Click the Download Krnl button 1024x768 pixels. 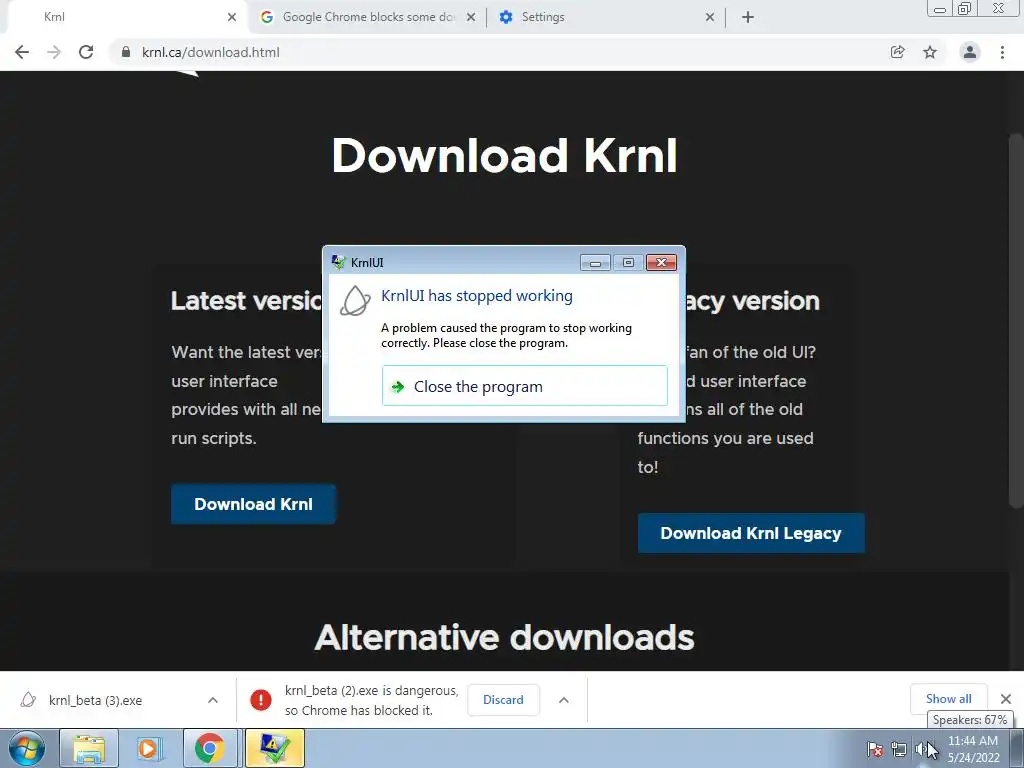point(253,504)
